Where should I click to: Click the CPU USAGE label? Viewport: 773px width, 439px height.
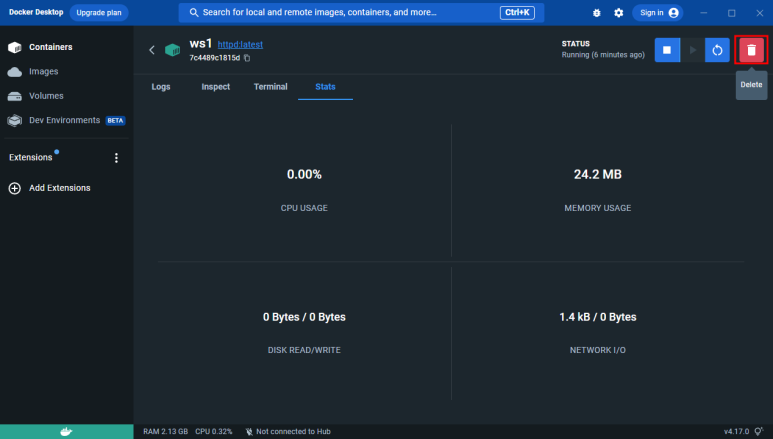[x=304, y=208]
